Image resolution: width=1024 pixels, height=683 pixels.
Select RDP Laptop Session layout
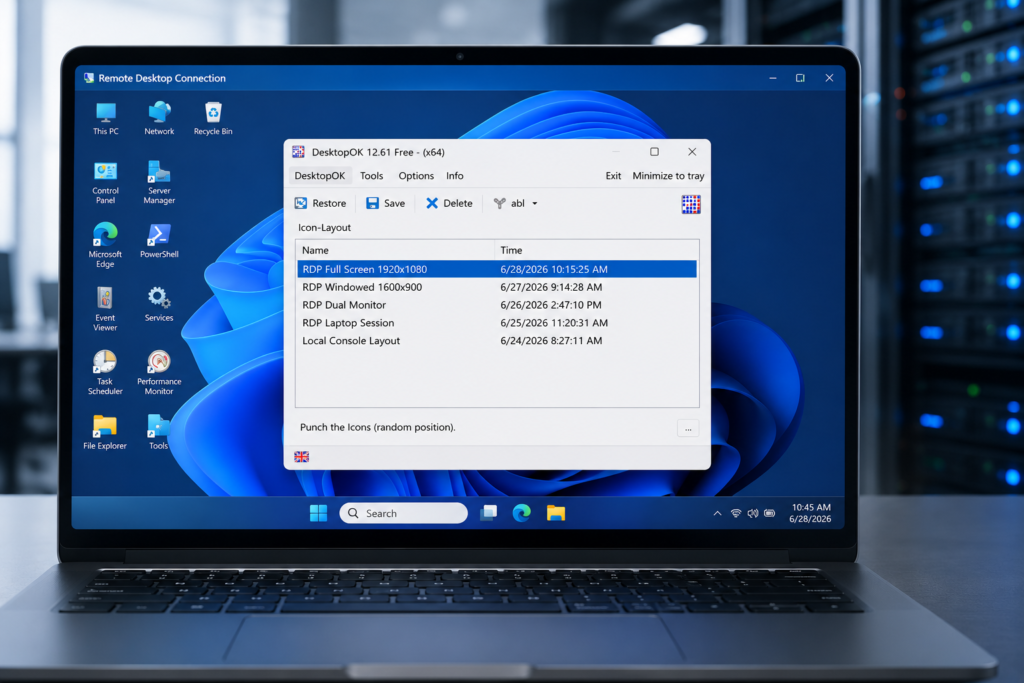click(x=497, y=323)
